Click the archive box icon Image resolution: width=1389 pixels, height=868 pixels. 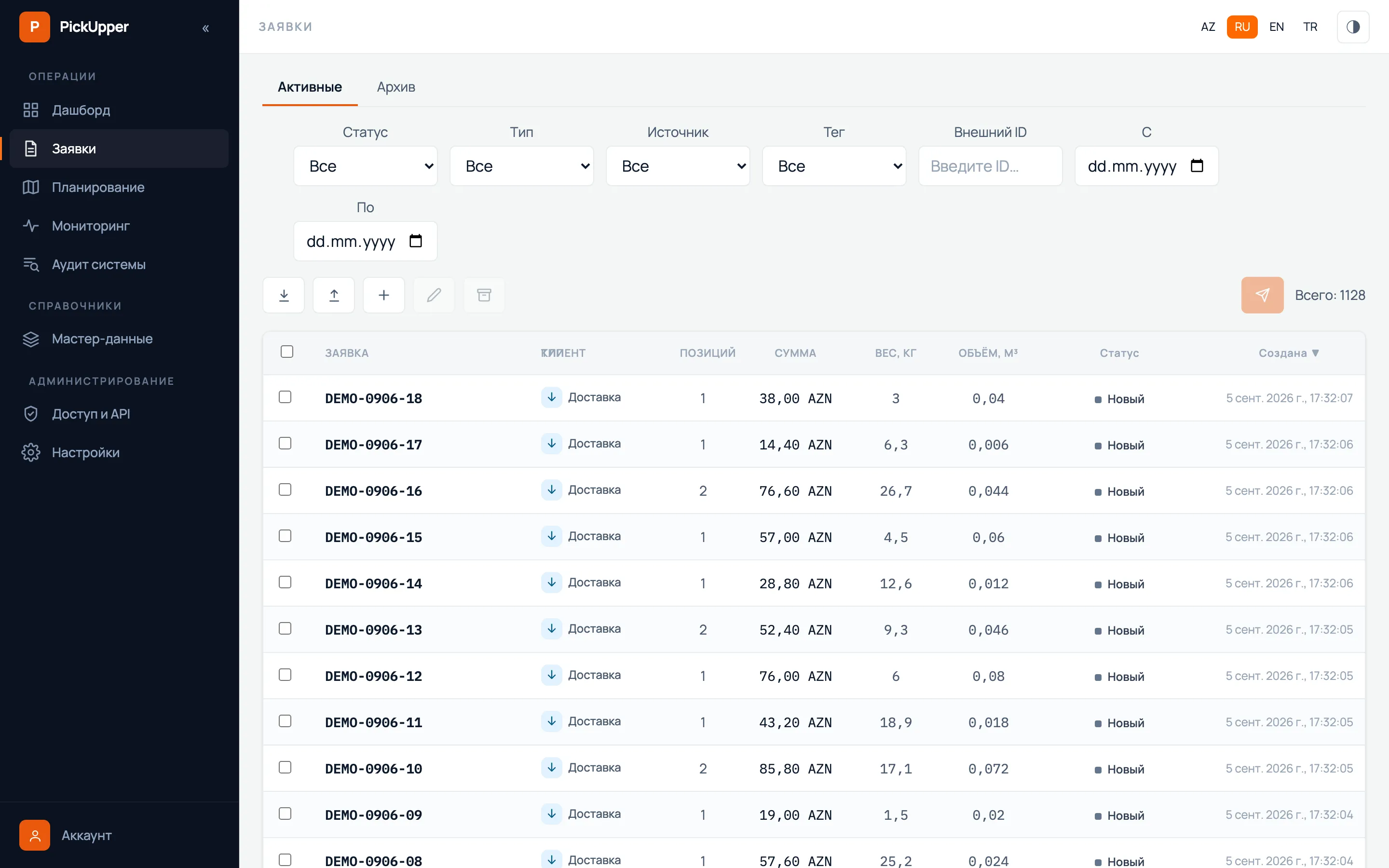point(484,295)
